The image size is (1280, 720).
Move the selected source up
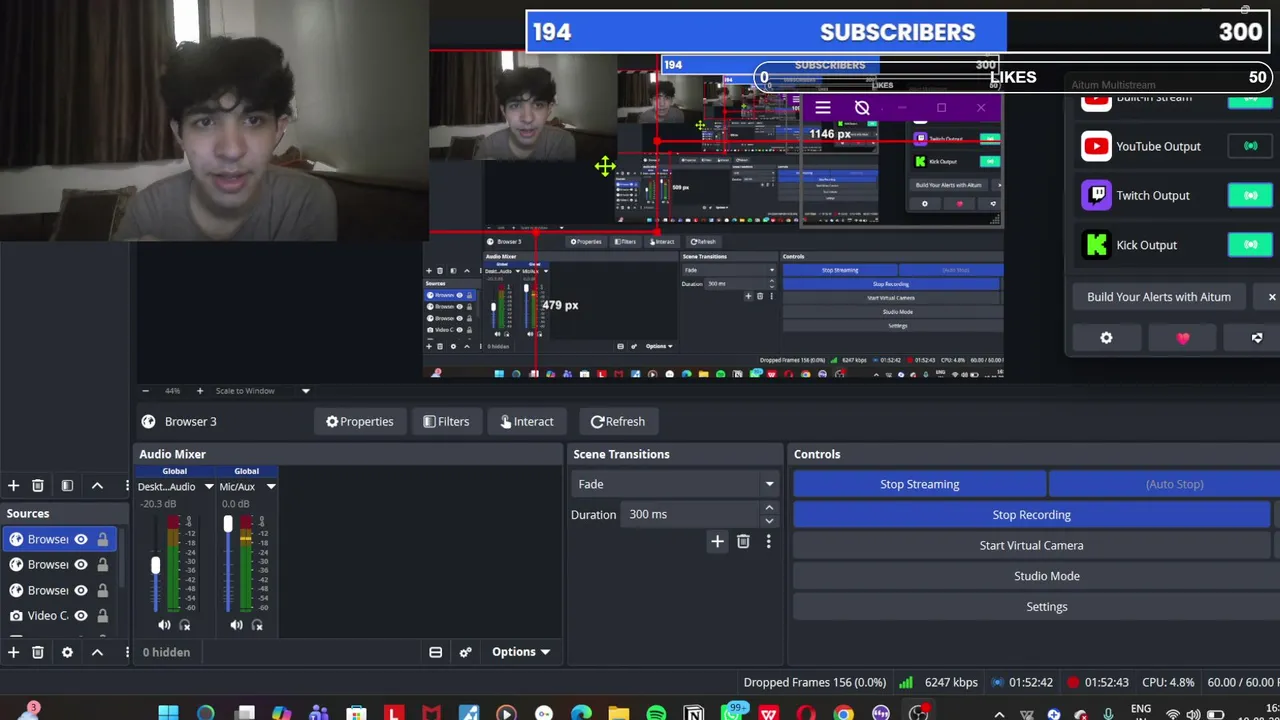click(x=97, y=652)
